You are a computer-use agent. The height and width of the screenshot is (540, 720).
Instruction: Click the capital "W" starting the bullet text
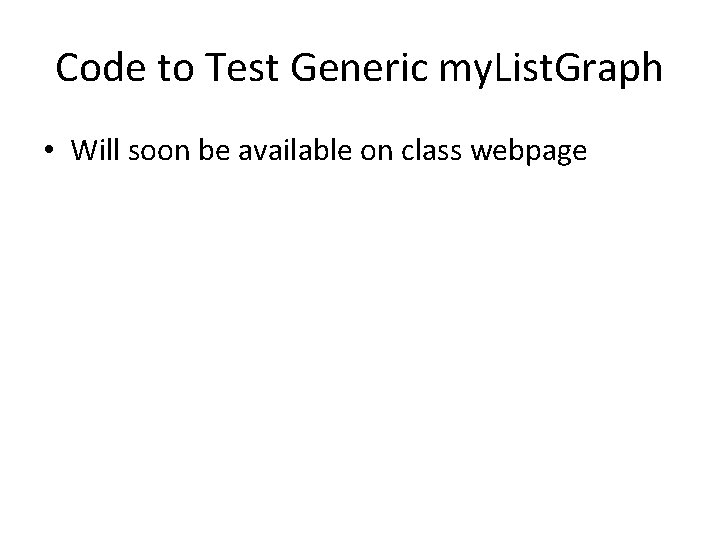pyautogui.click(x=82, y=150)
